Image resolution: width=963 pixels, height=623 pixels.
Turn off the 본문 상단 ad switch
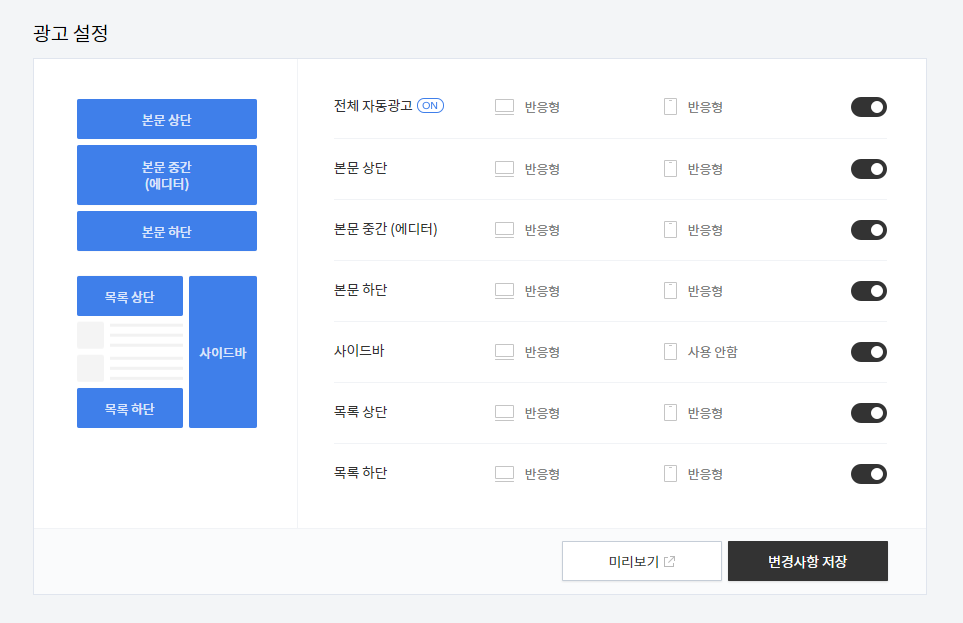point(868,168)
